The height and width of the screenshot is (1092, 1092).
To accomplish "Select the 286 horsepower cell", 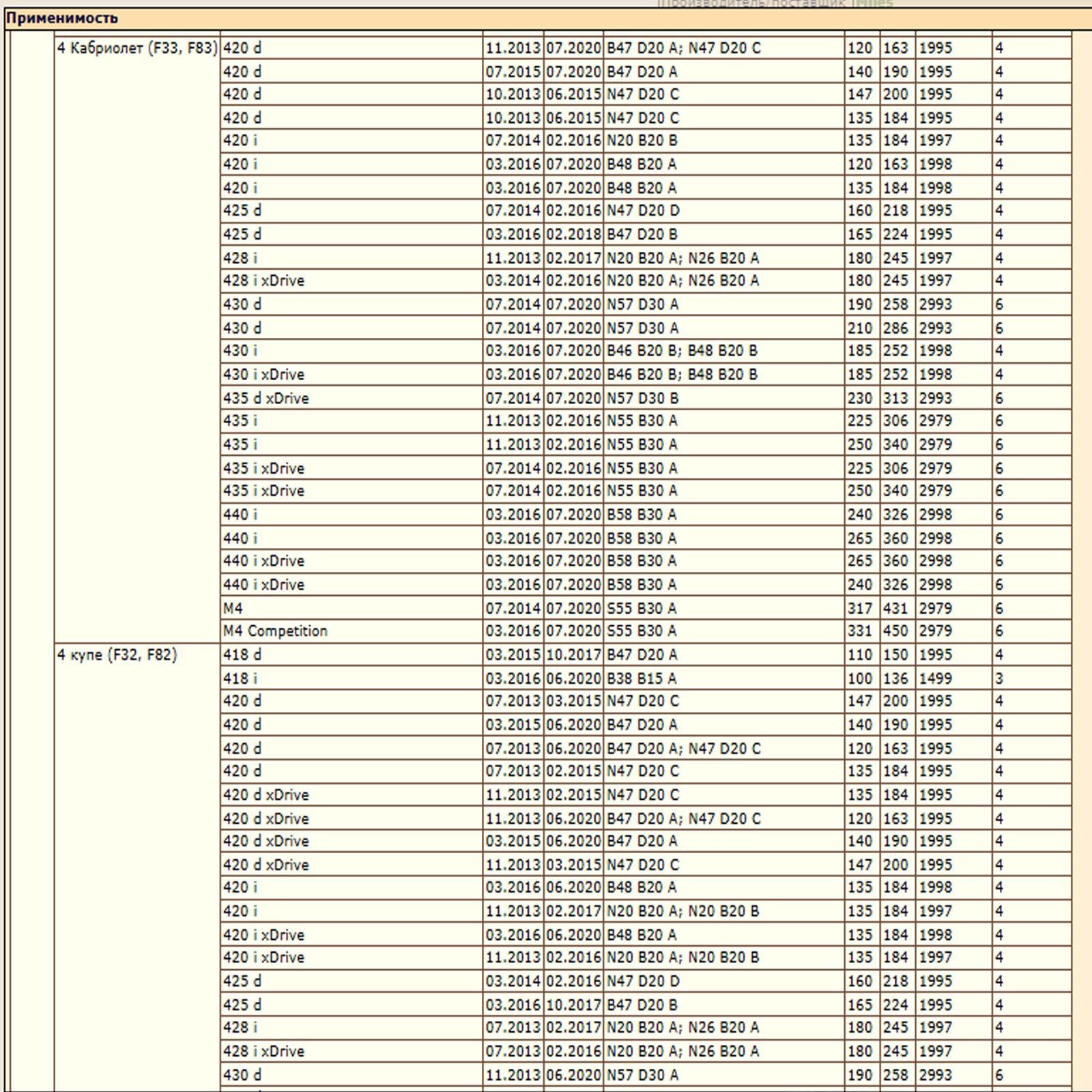I will [x=895, y=328].
